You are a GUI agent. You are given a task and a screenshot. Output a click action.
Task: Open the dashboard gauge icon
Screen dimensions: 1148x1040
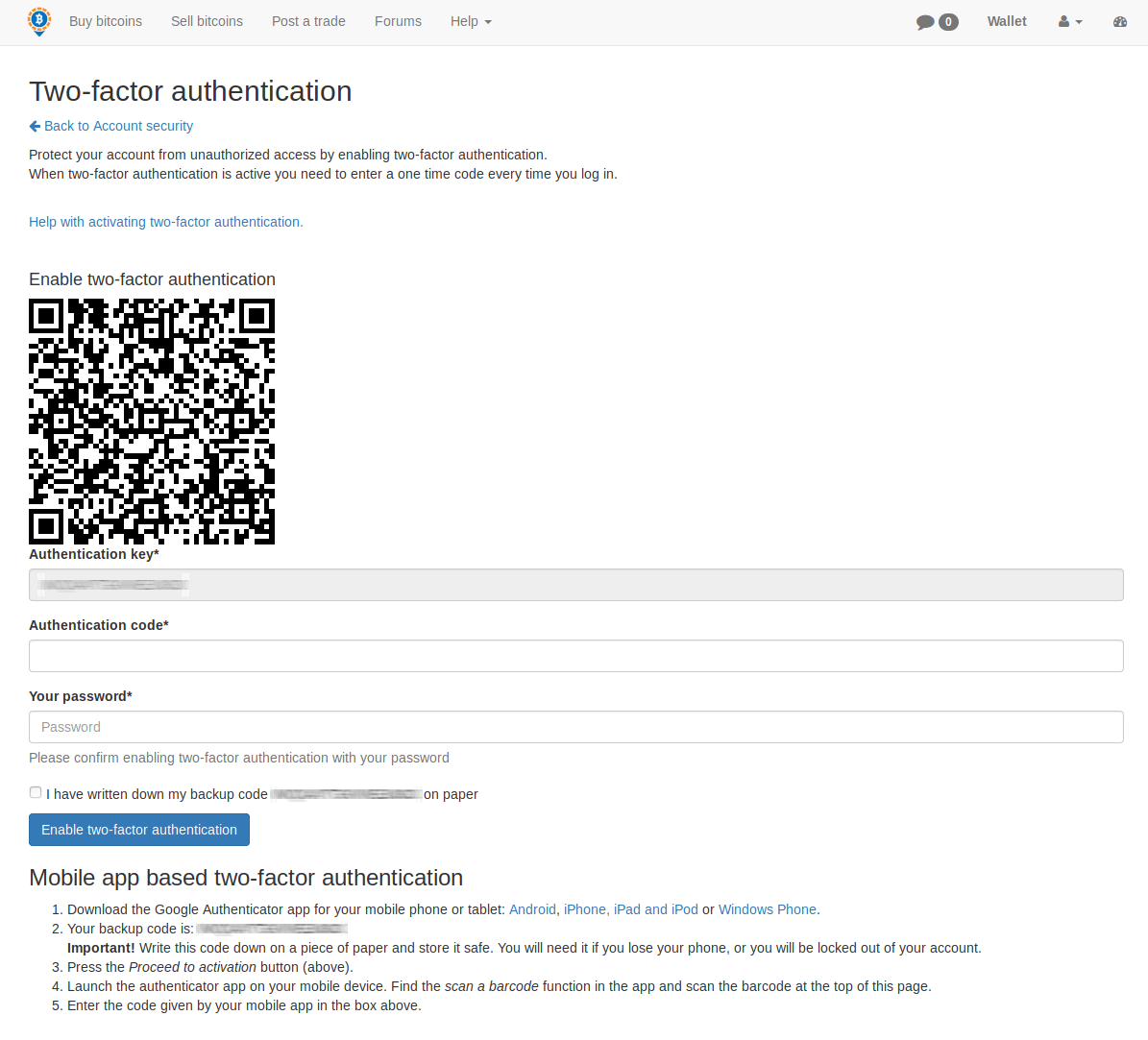[1119, 22]
